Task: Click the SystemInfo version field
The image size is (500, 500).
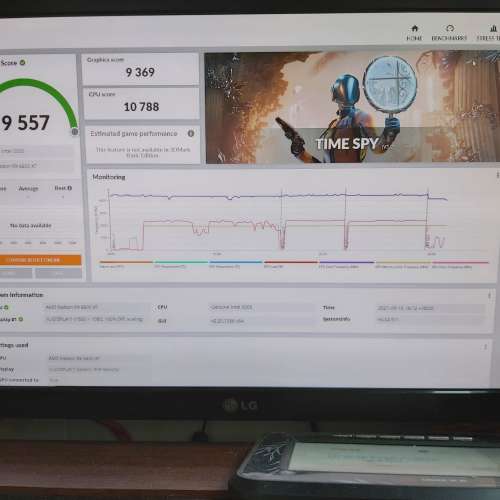Action: tap(430, 319)
